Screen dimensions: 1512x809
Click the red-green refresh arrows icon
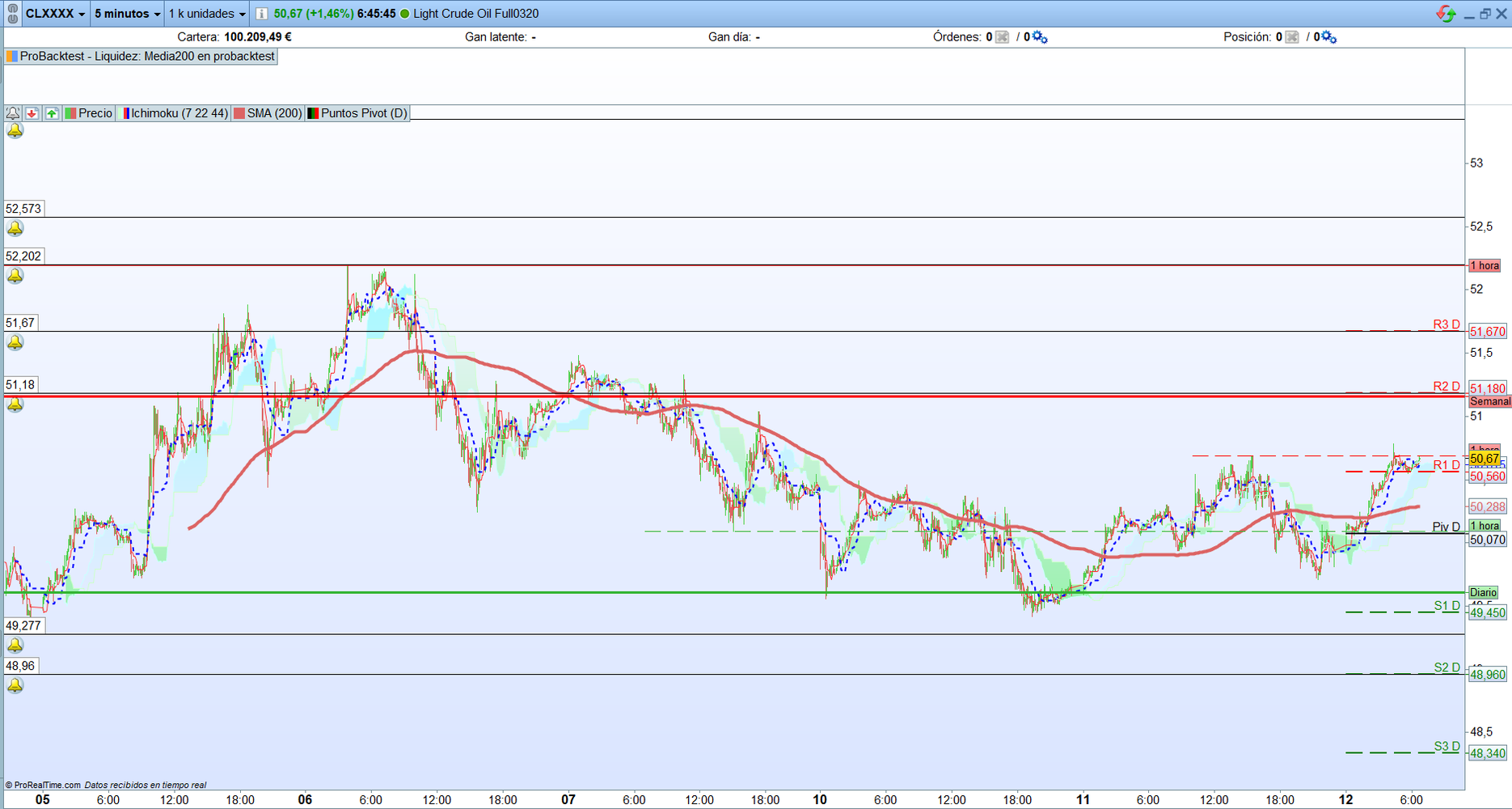click(x=1446, y=14)
